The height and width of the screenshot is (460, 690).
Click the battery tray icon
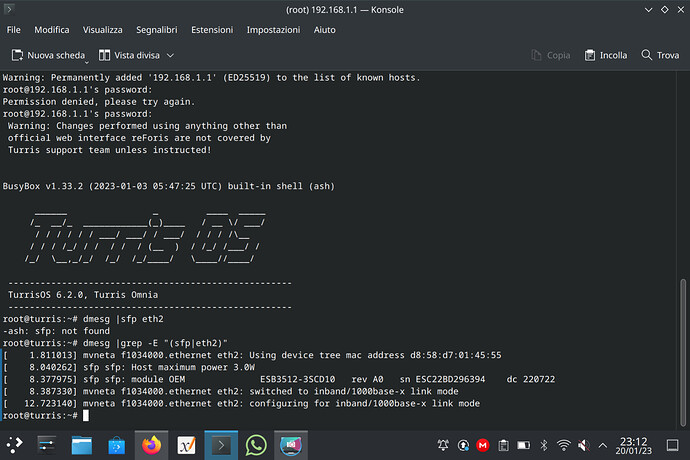[523, 445]
